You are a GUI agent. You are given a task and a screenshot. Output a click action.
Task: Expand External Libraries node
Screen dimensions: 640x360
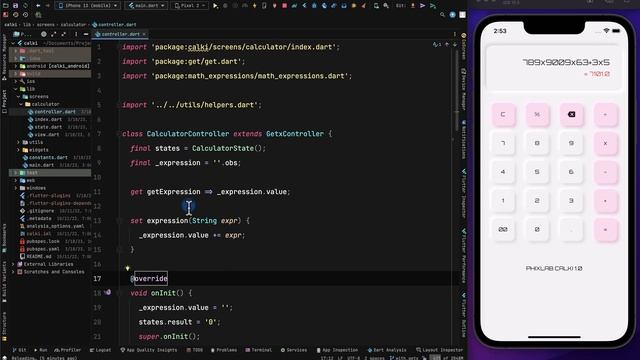point(13,264)
